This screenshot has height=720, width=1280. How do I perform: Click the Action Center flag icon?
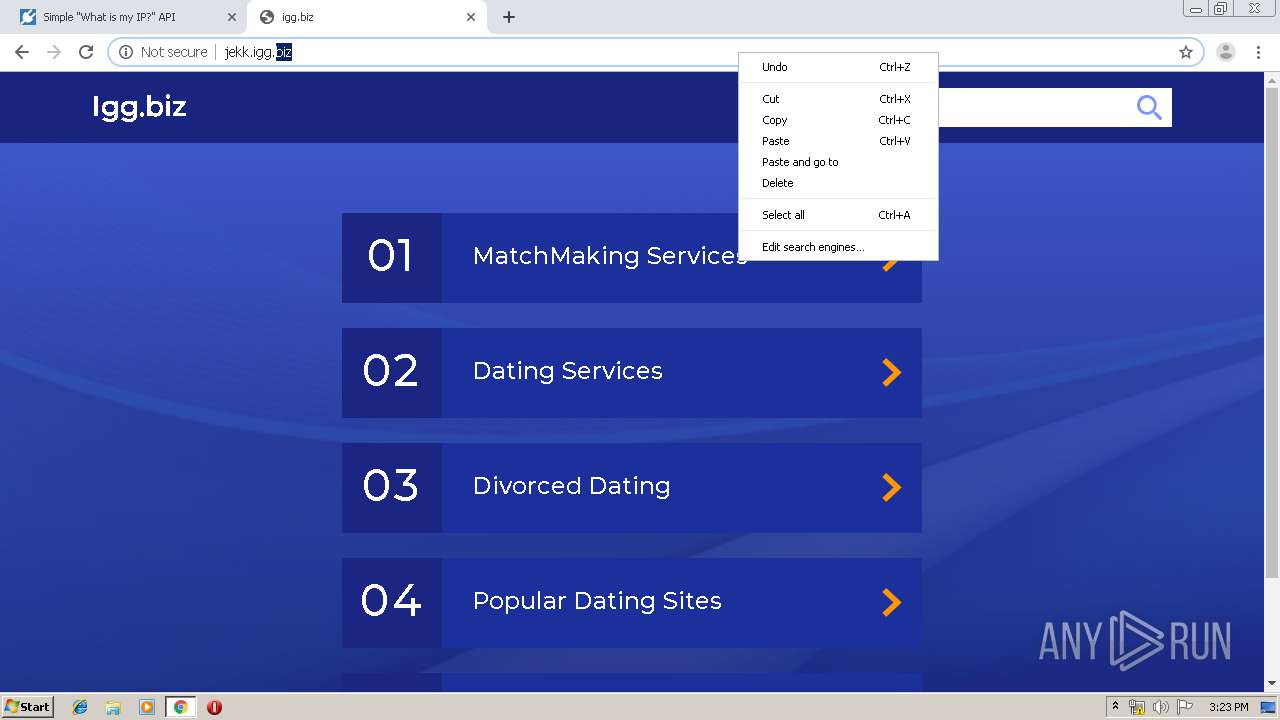[x=1185, y=707]
